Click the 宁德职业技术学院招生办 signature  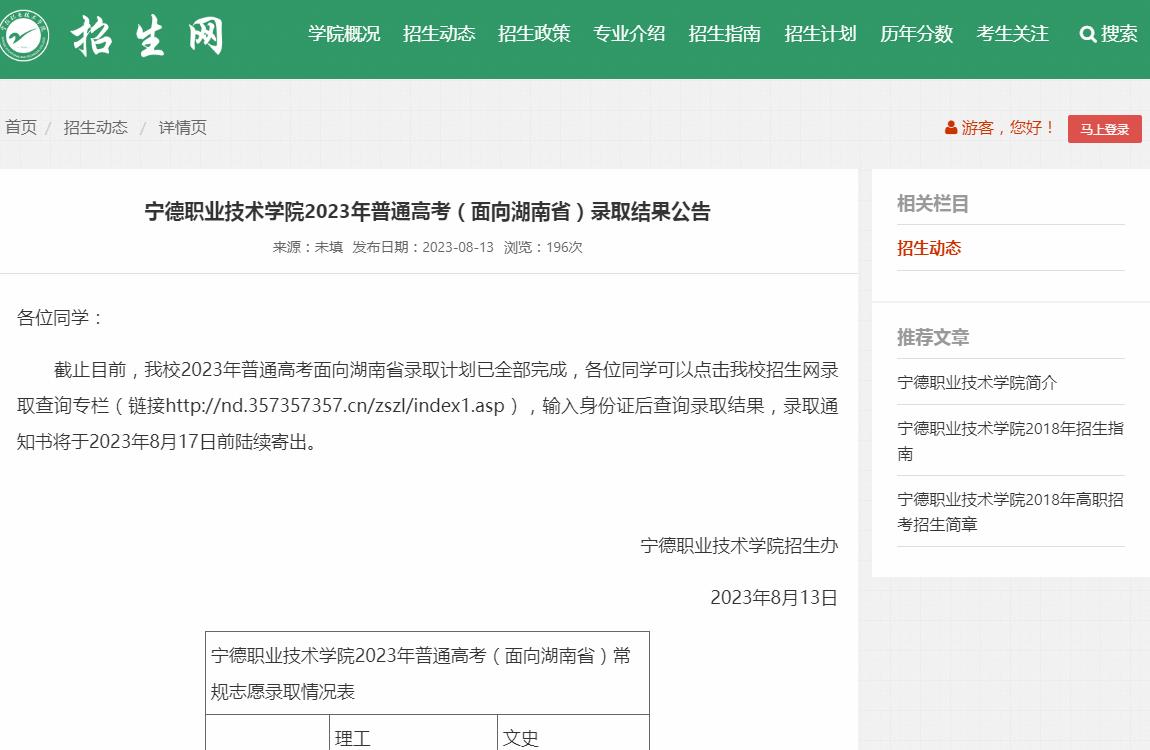739,545
